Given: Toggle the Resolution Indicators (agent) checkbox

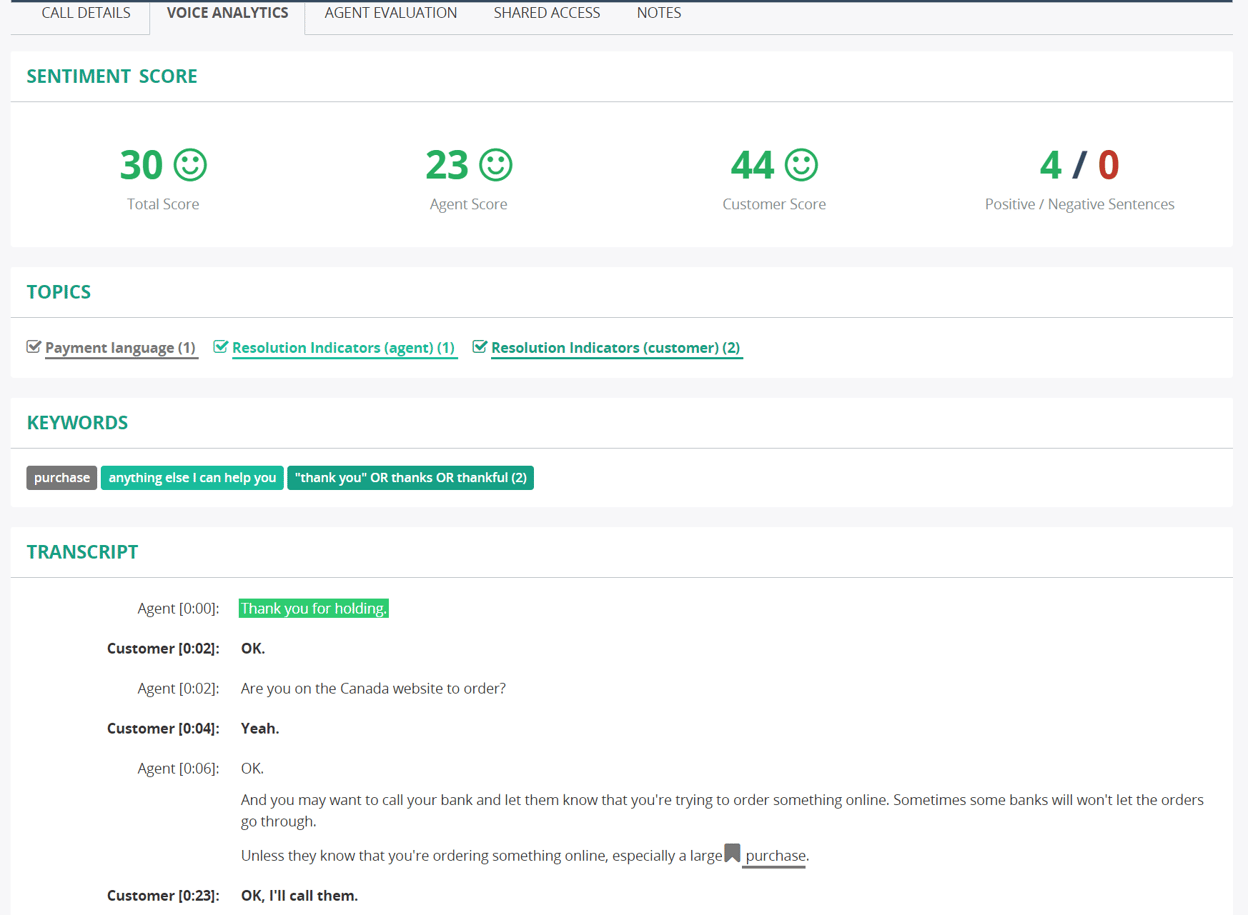Looking at the screenshot, I should pyautogui.click(x=221, y=347).
